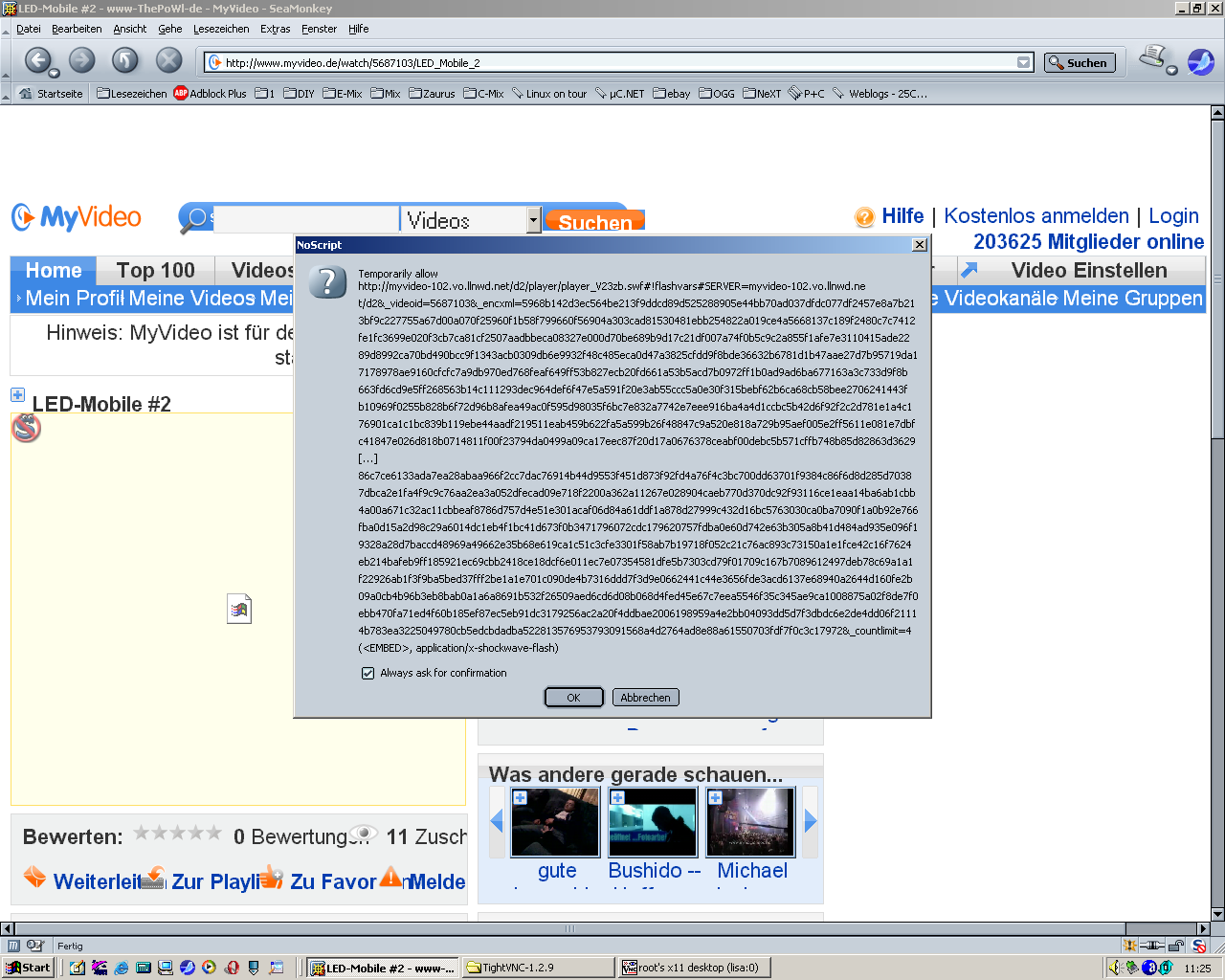The width and height of the screenshot is (1225, 980).
Task: Switch to root's x11 desktop taskbar window
Action: [694, 968]
